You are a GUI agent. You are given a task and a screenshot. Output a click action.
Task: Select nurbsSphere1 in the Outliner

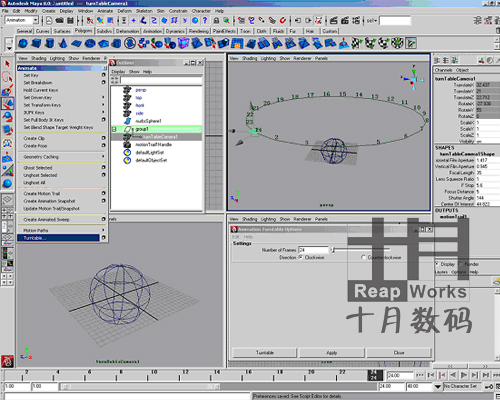click(148, 121)
